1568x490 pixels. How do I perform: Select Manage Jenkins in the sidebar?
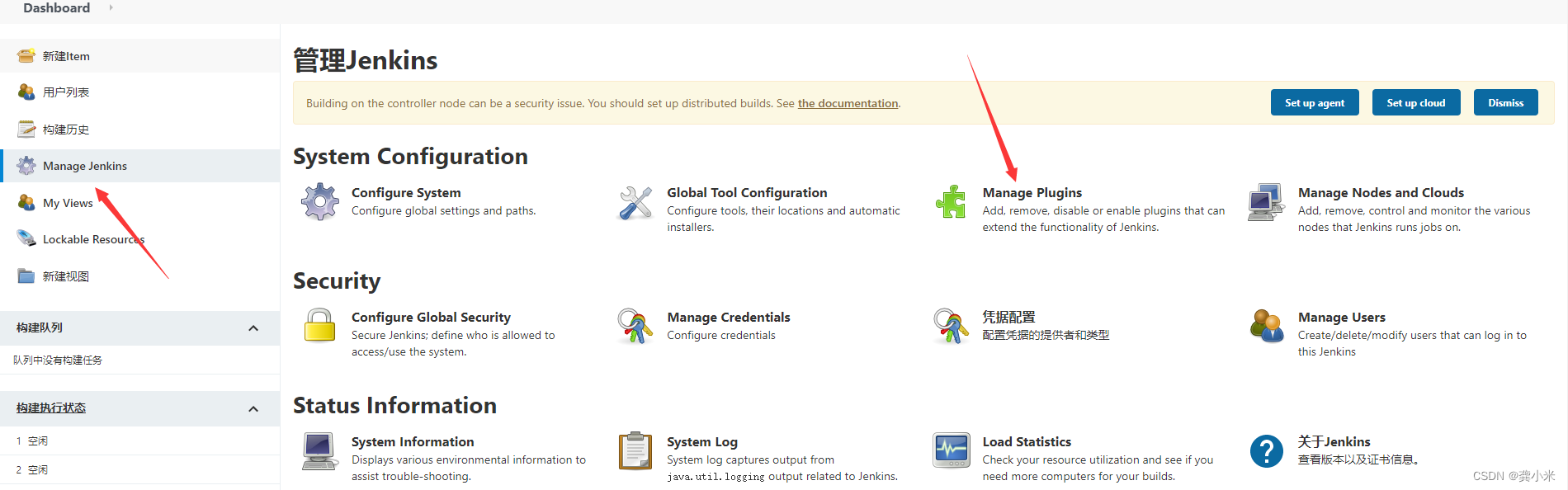pos(140,166)
